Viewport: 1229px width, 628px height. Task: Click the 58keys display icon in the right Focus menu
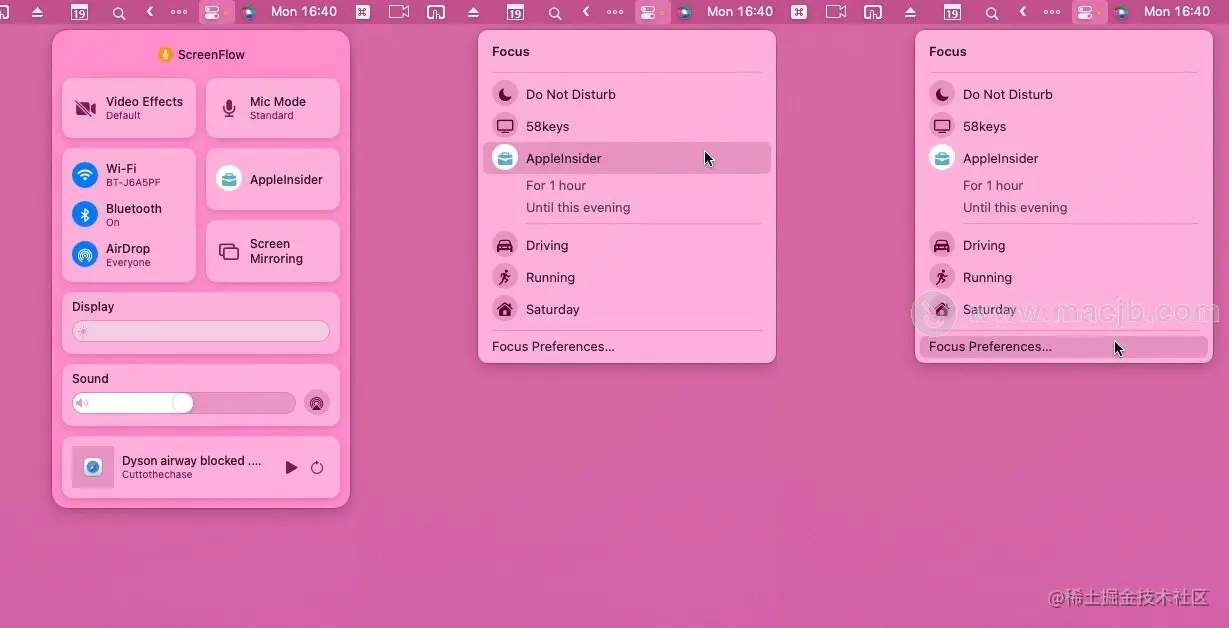[x=942, y=126]
